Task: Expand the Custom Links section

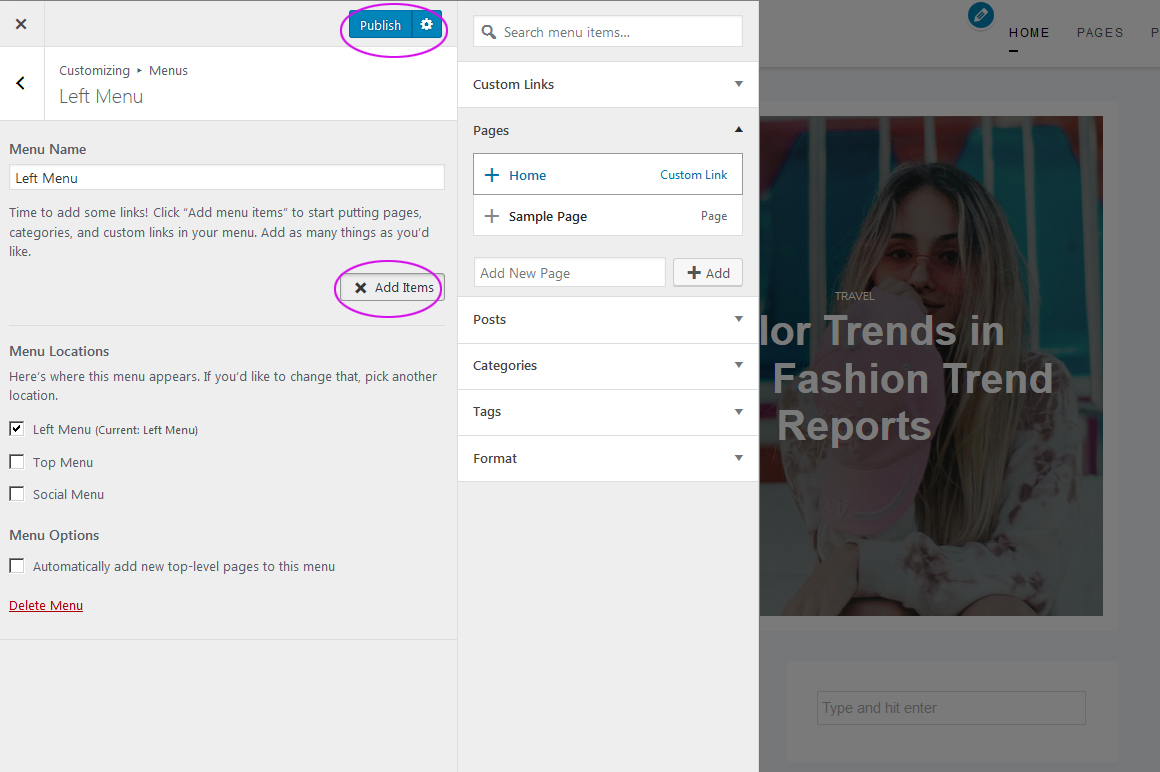Action: (x=607, y=84)
